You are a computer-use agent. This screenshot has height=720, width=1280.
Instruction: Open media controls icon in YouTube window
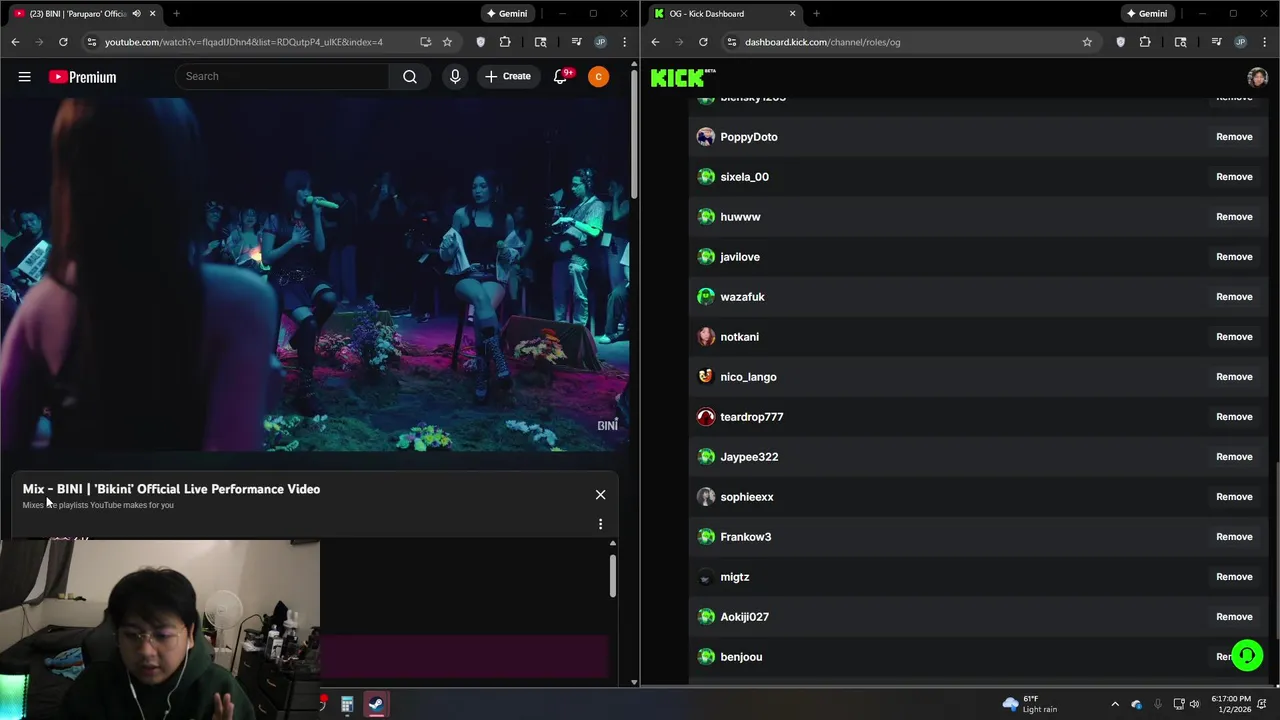576,42
